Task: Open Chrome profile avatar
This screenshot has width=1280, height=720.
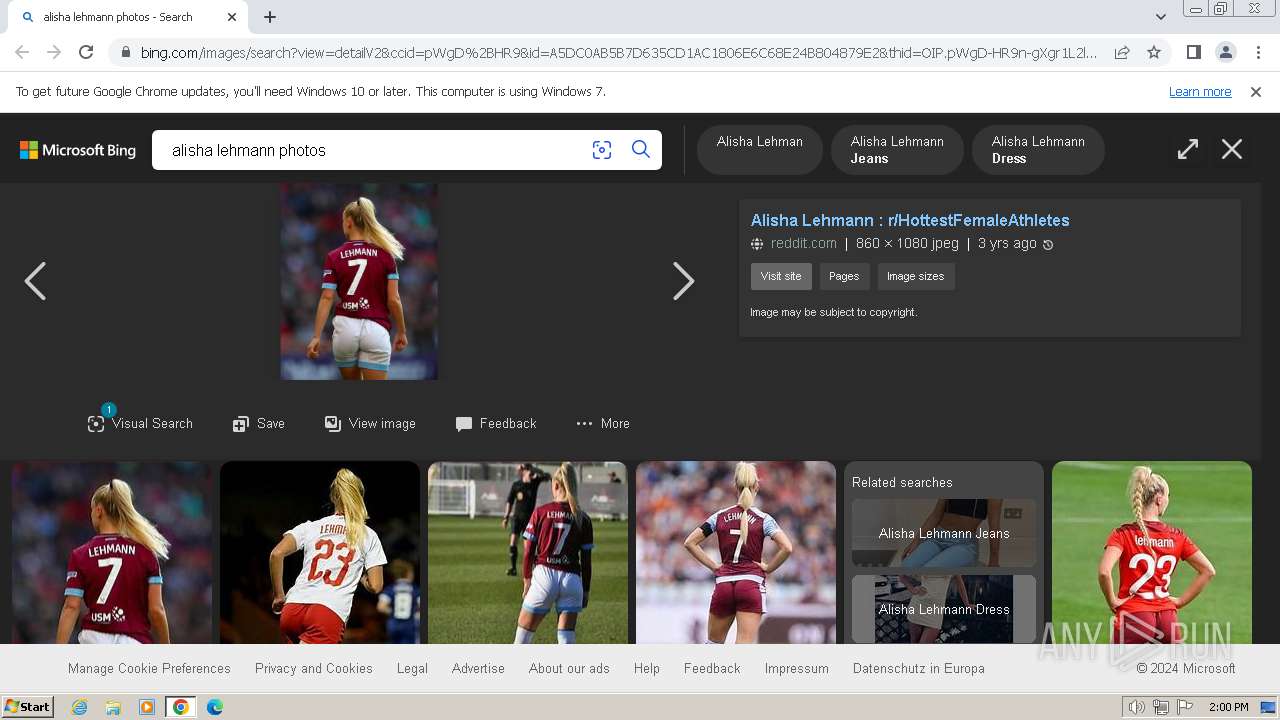Action: [1225, 52]
